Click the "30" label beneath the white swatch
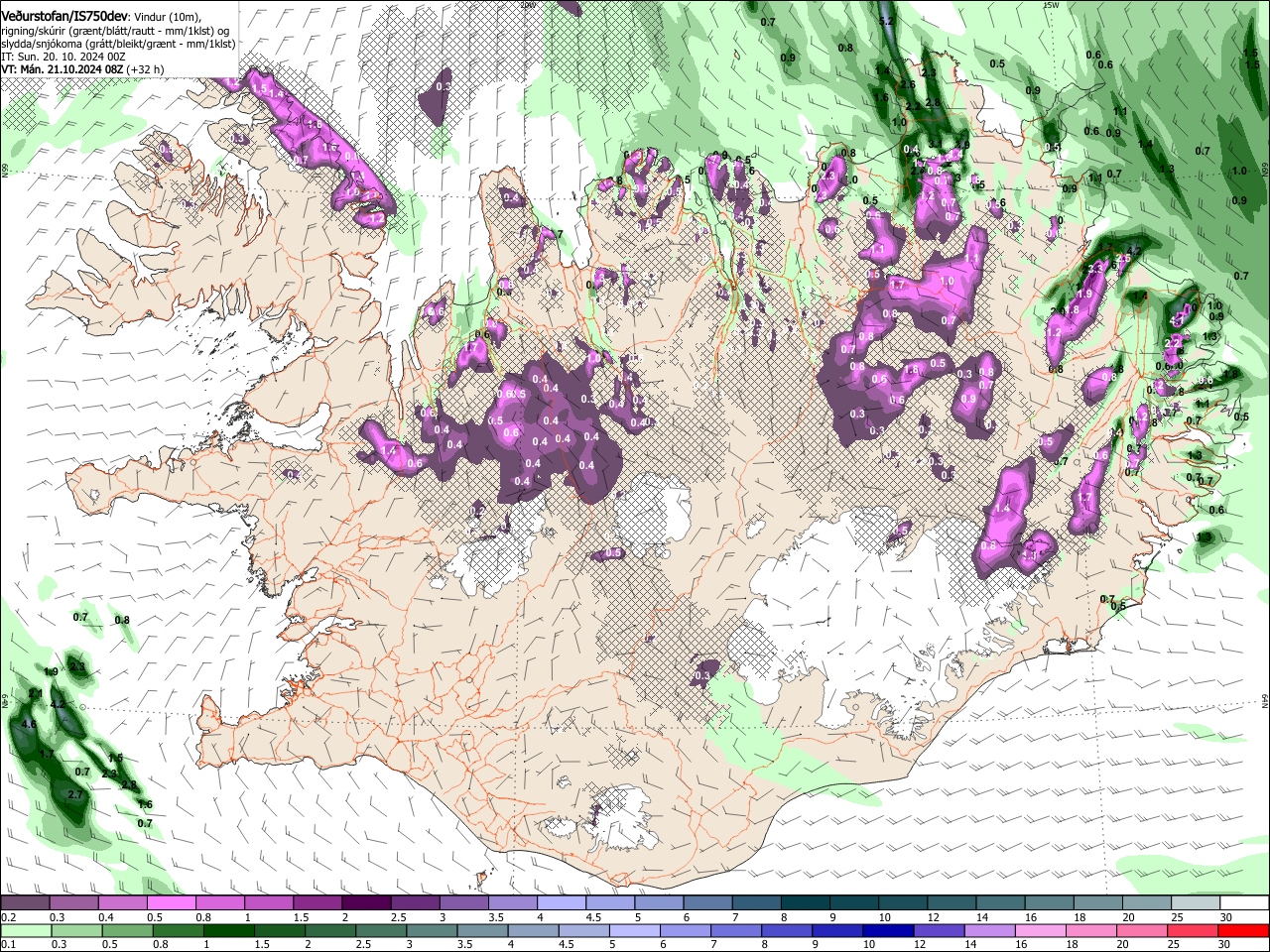Viewport: 1270px width, 952px height. 1226,917
